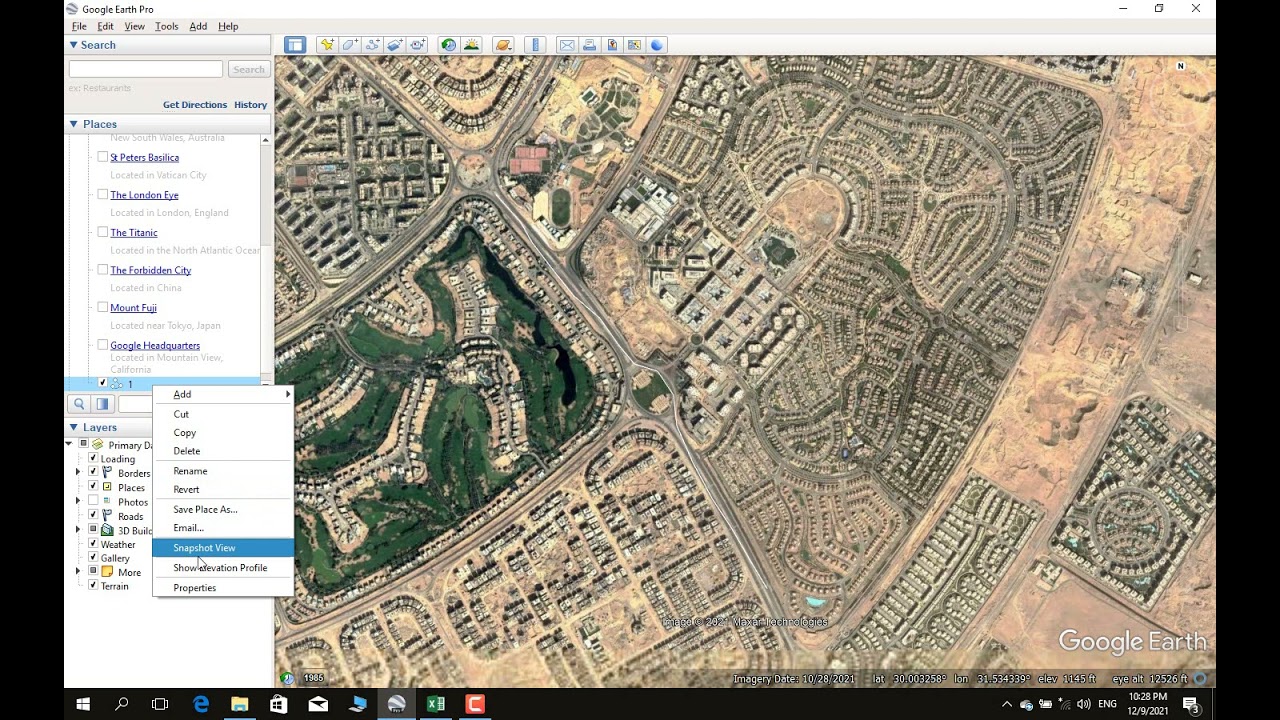
Task: Click the Print toolbar icon
Action: click(x=589, y=45)
